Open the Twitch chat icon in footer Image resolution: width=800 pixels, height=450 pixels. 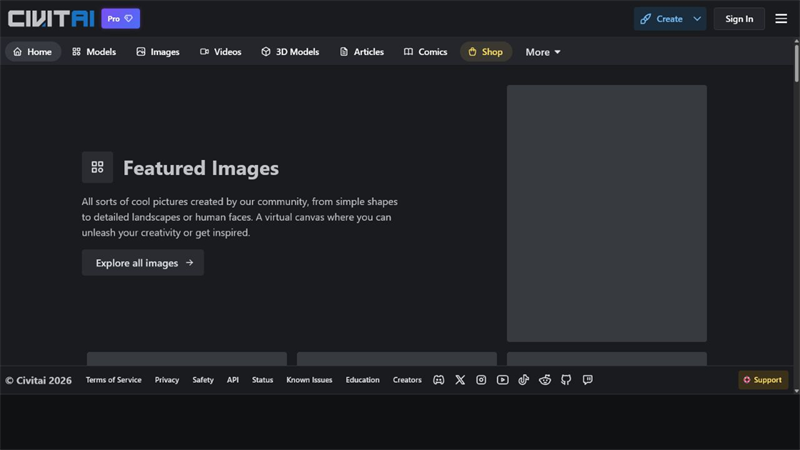pos(587,380)
